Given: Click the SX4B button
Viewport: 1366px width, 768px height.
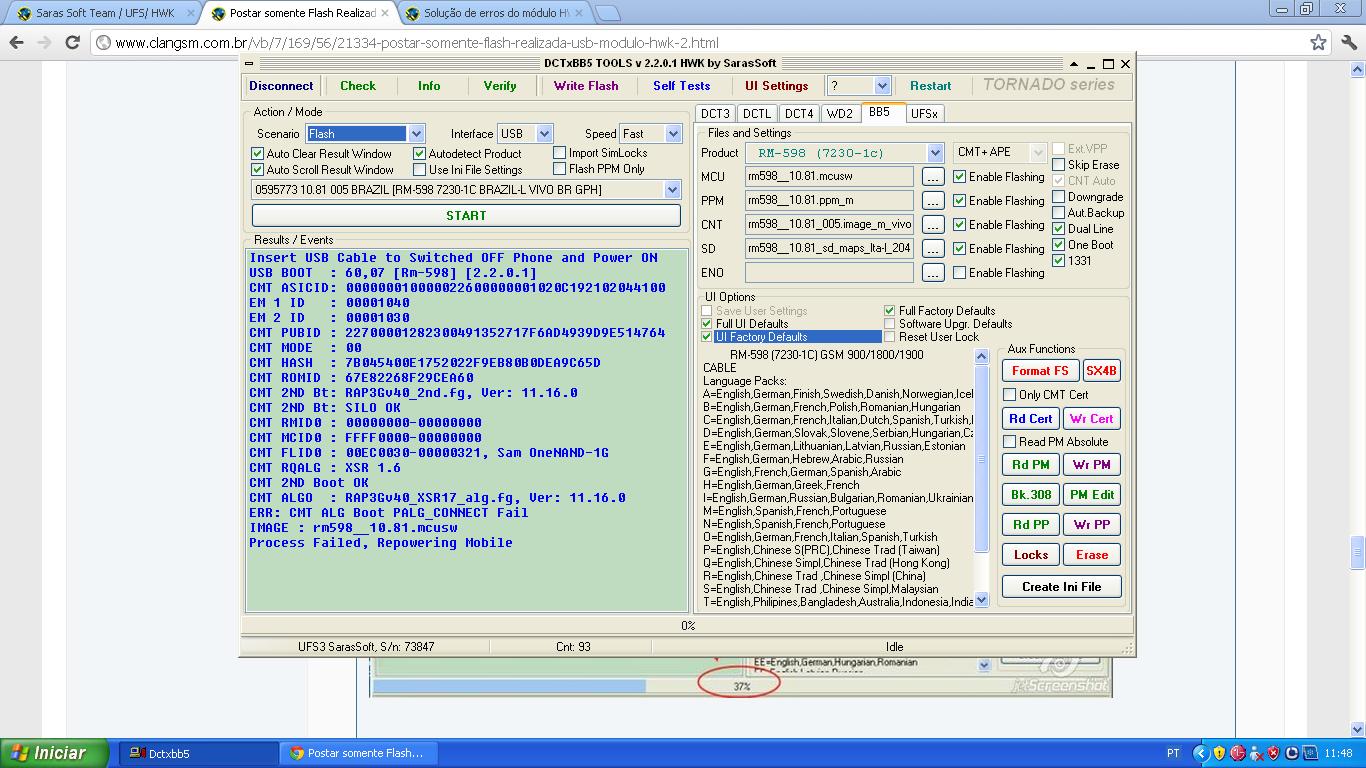Looking at the screenshot, I should [x=1101, y=370].
